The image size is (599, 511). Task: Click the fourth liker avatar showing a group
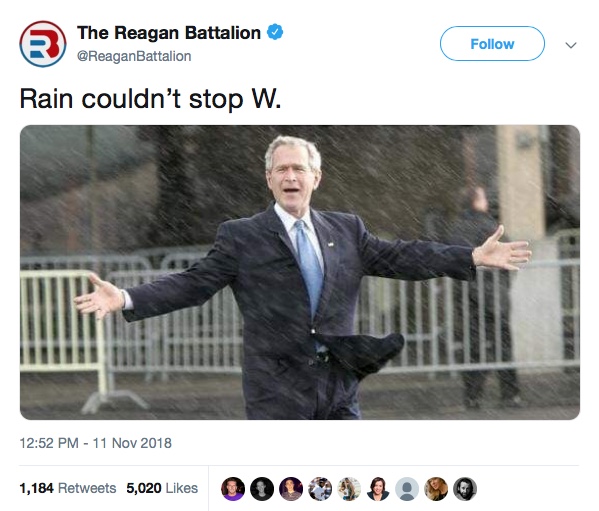pos(320,488)
